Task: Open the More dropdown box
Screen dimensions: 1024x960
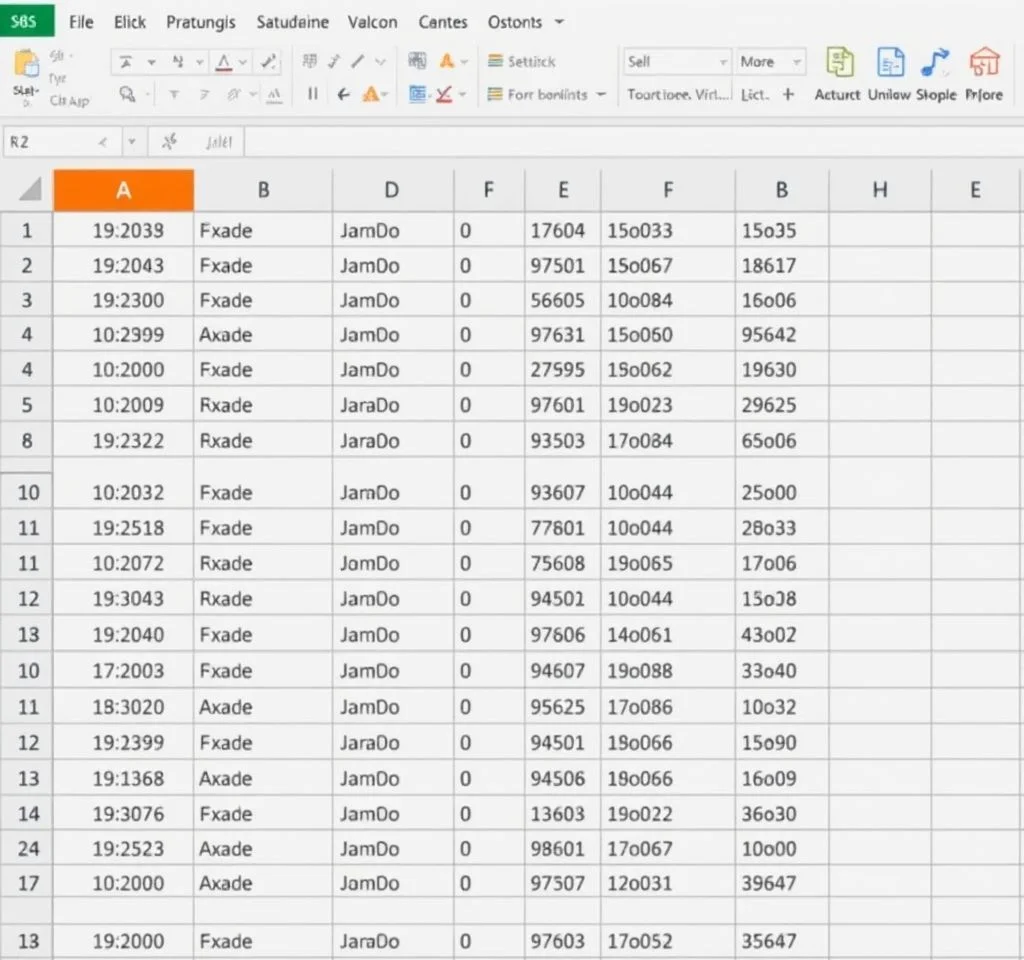Action: (770, 62)
